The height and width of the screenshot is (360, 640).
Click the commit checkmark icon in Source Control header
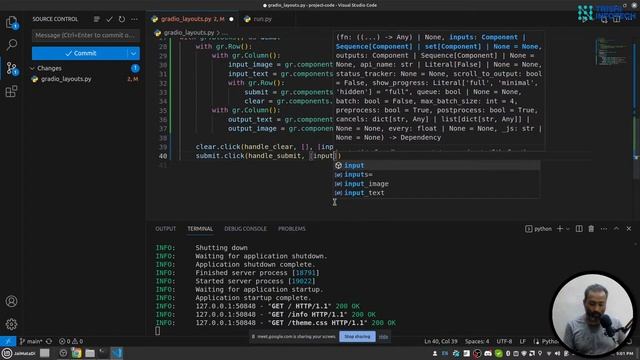(x=109, y=19)
